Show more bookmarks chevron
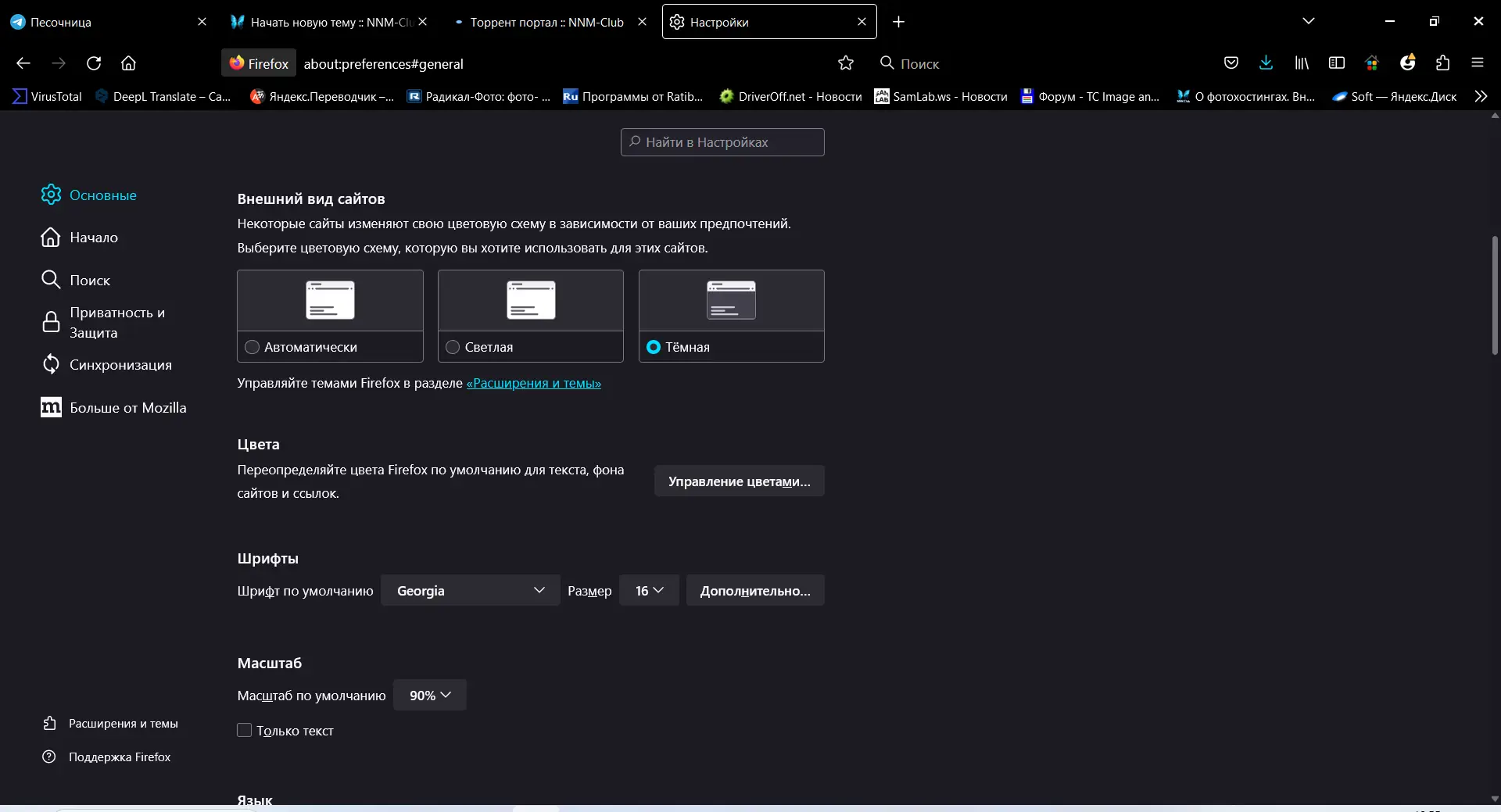 (1481, 96)
